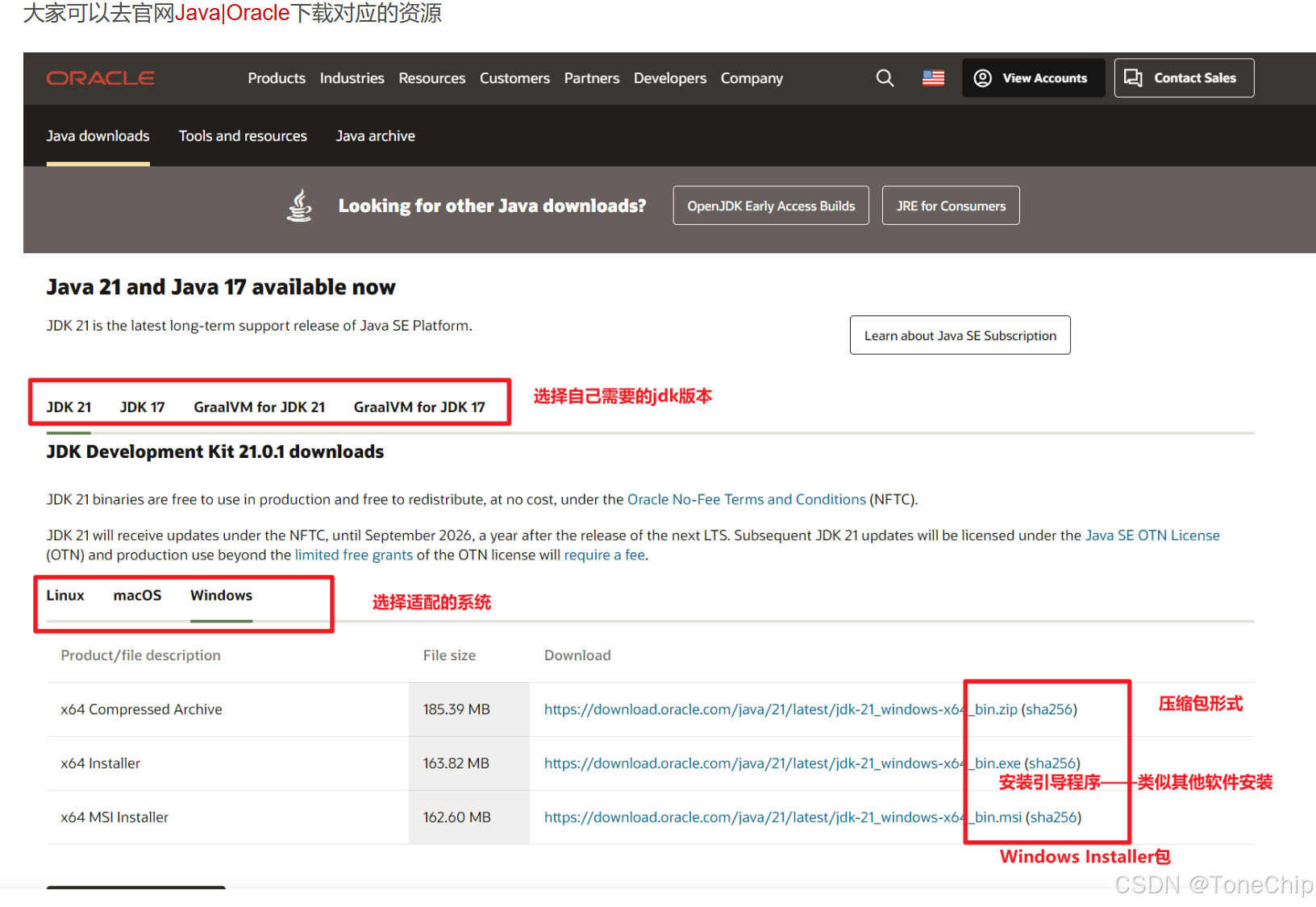Click the Oracle logo
This screenshot has height=907, width=1316.
click(101, 78)
